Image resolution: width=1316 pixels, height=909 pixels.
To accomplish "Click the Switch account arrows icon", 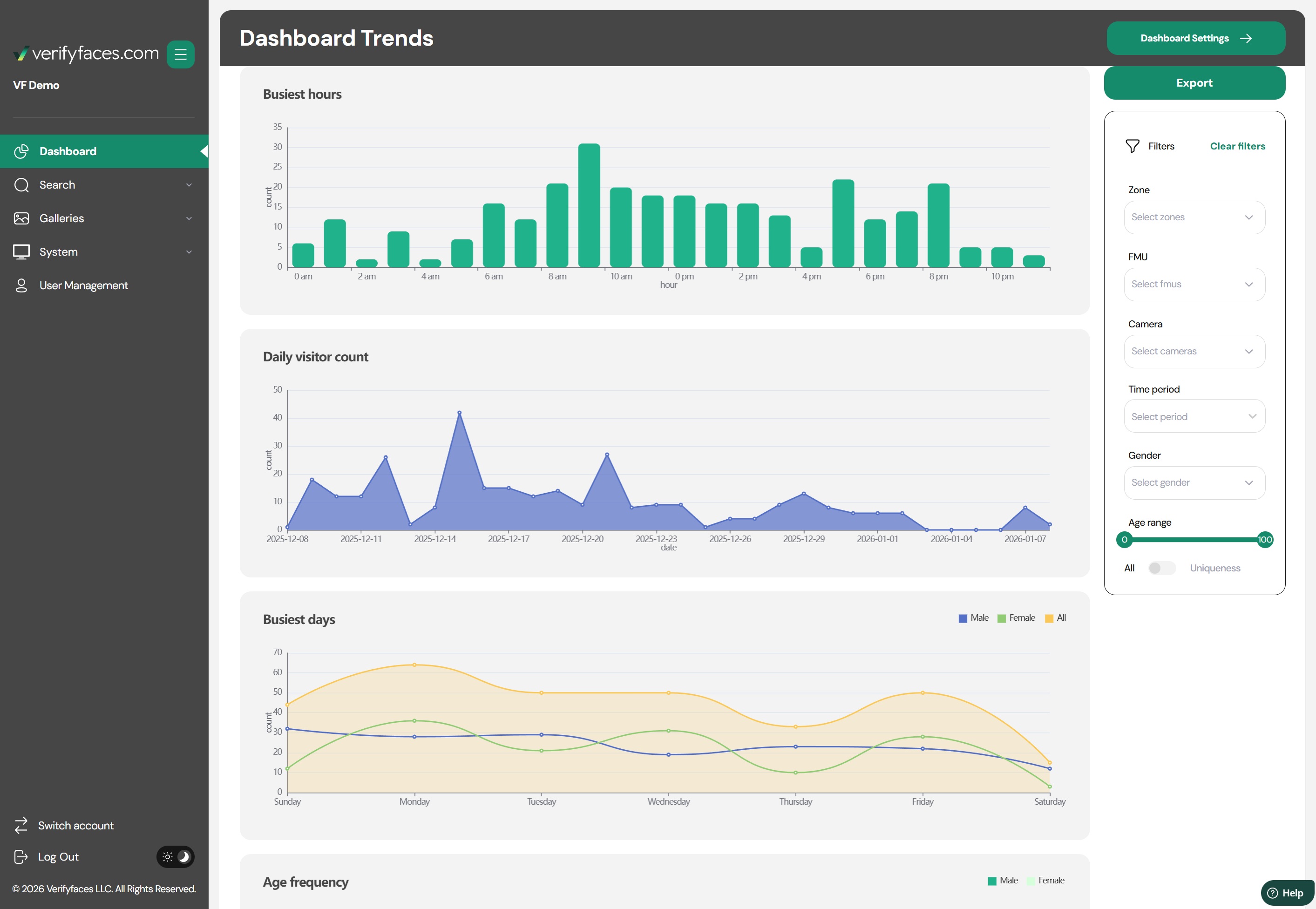I will pos(21,826).
